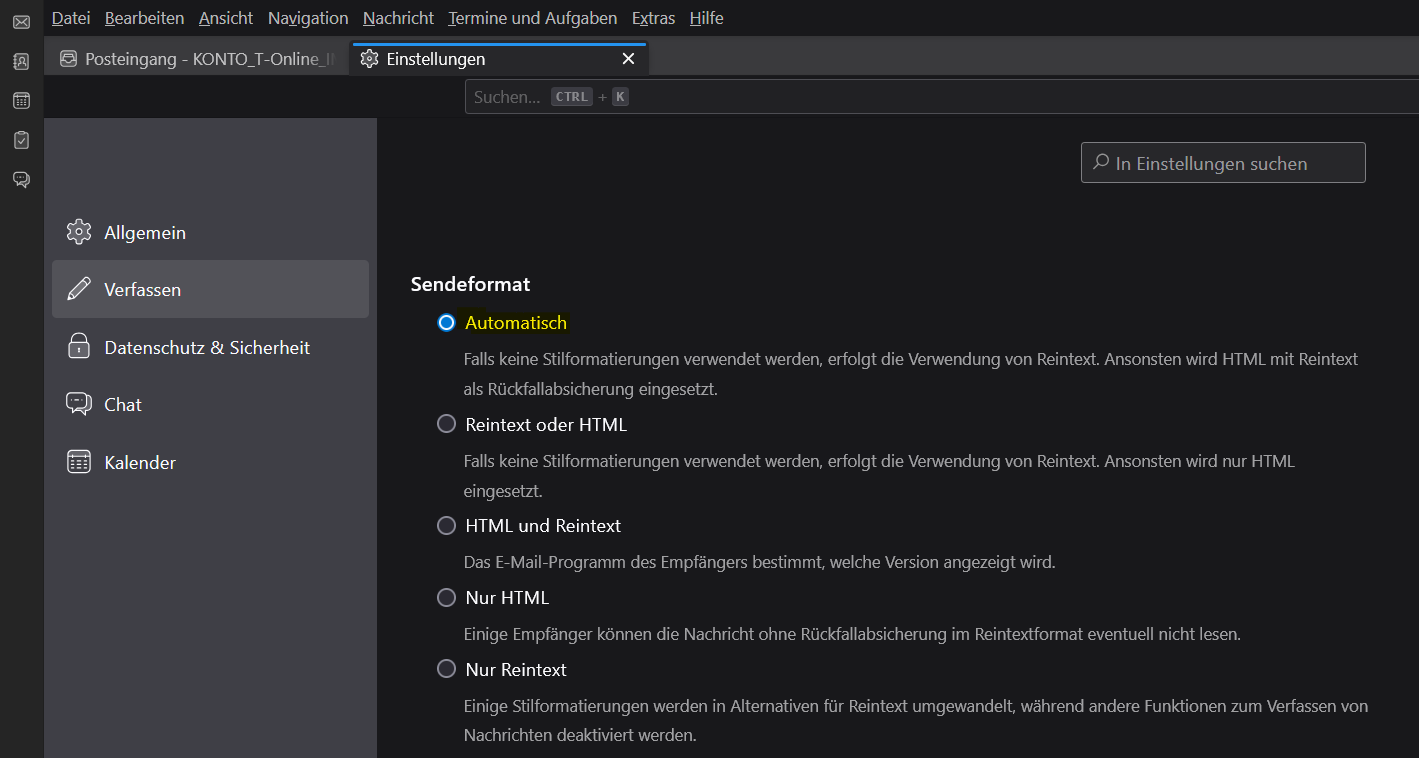Open the Tasks space icon
The image size is (1419, 758).
coord(21,140)
